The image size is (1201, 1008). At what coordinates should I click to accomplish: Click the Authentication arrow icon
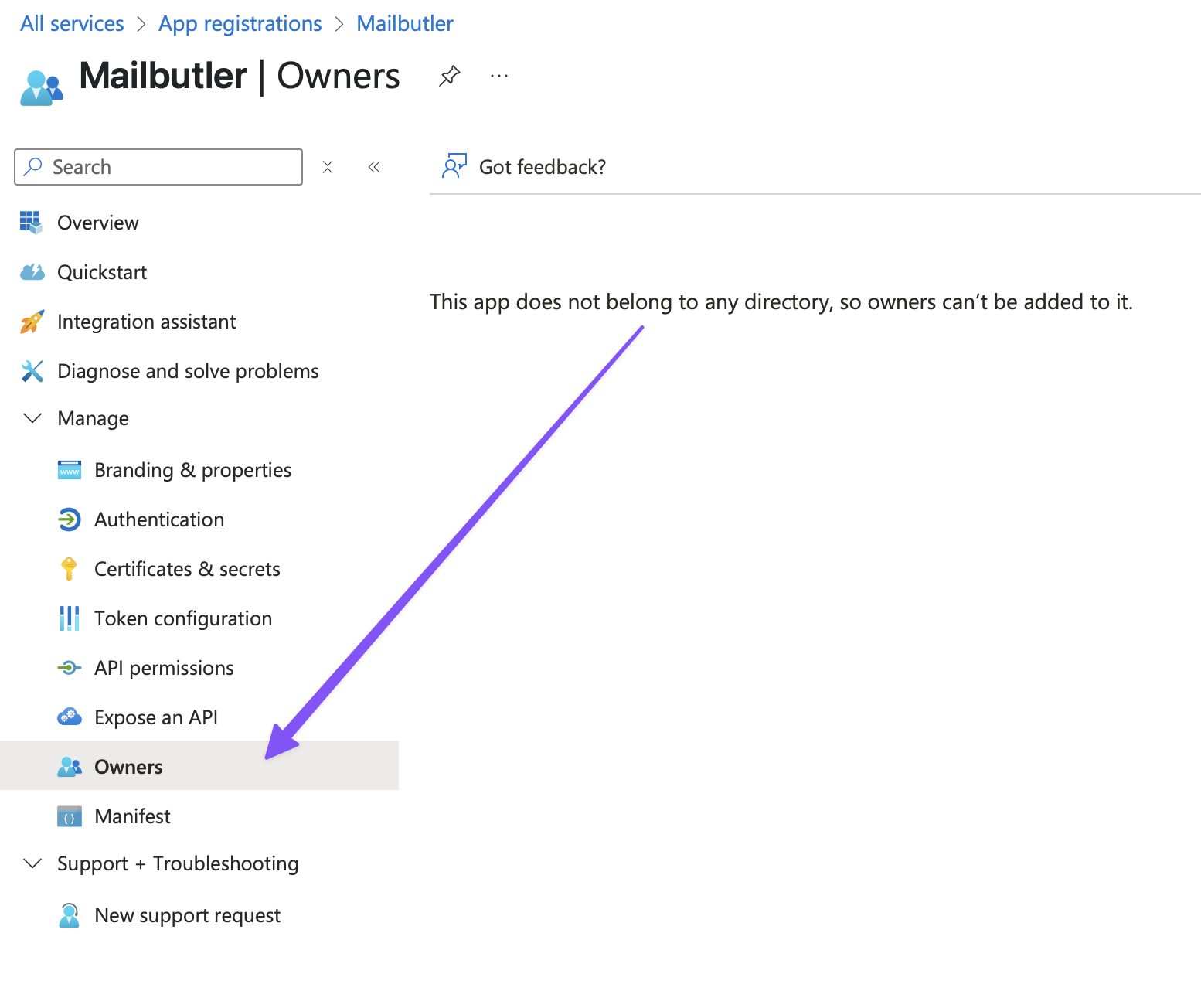click(x=70, y=519)
